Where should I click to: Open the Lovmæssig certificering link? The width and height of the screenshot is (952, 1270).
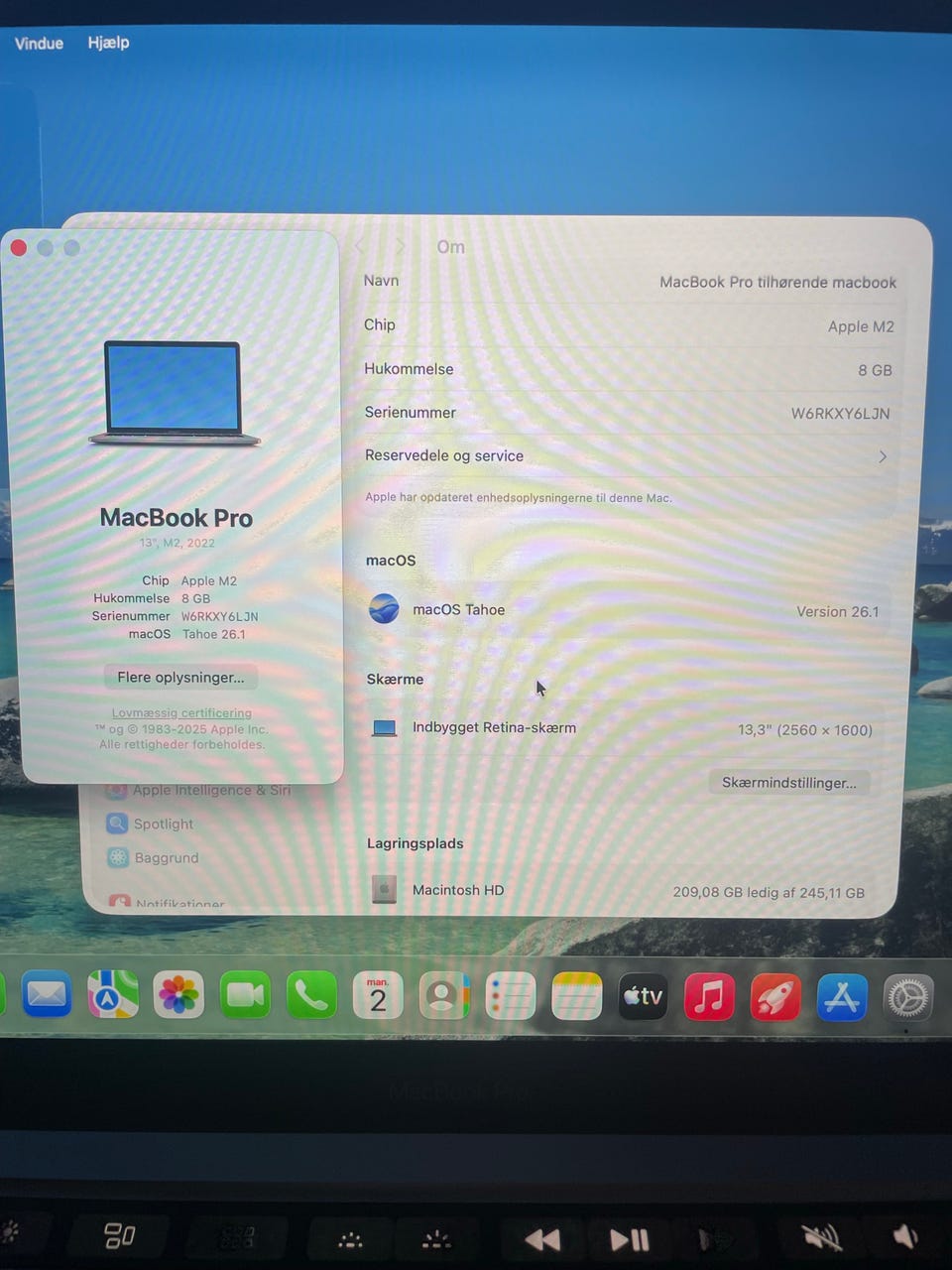point(181,712)
